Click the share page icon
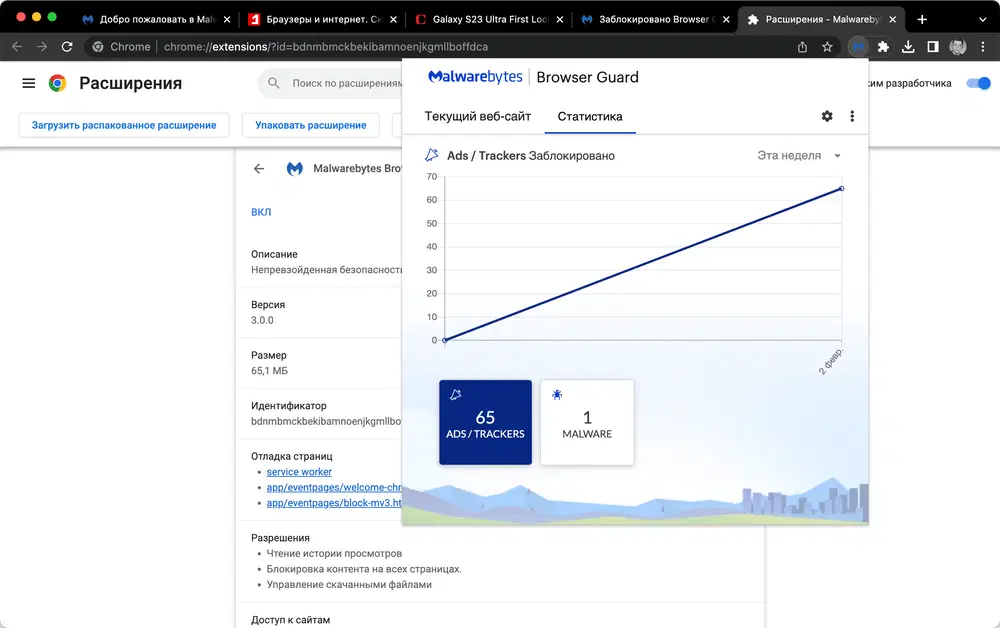 point(802,47)
